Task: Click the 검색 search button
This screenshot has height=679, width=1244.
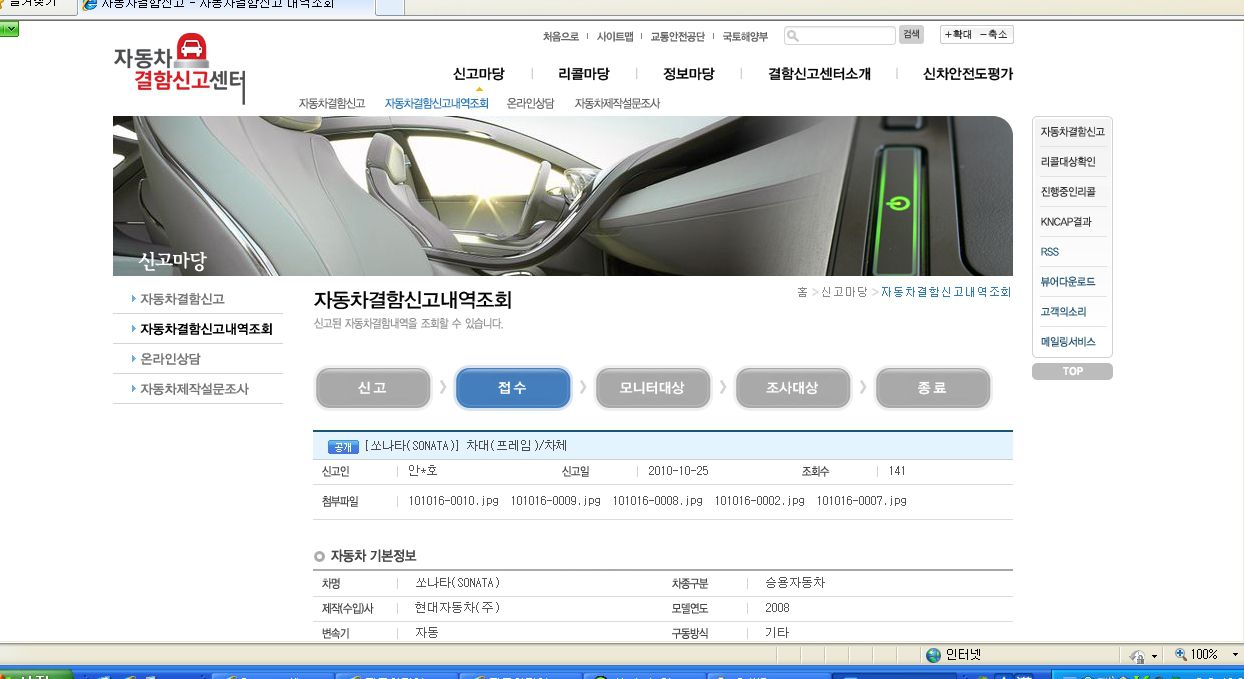Action: coord(911,35)
